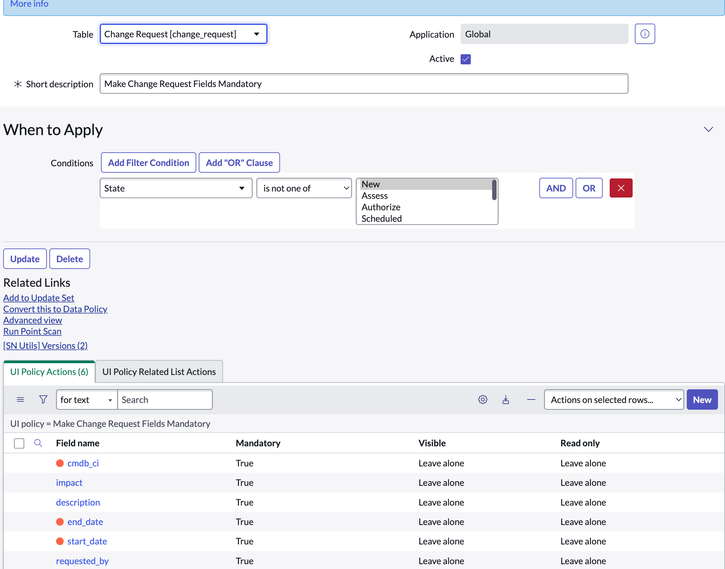
Task: Click the Short description input field
Action: click(x=364, y=84)
